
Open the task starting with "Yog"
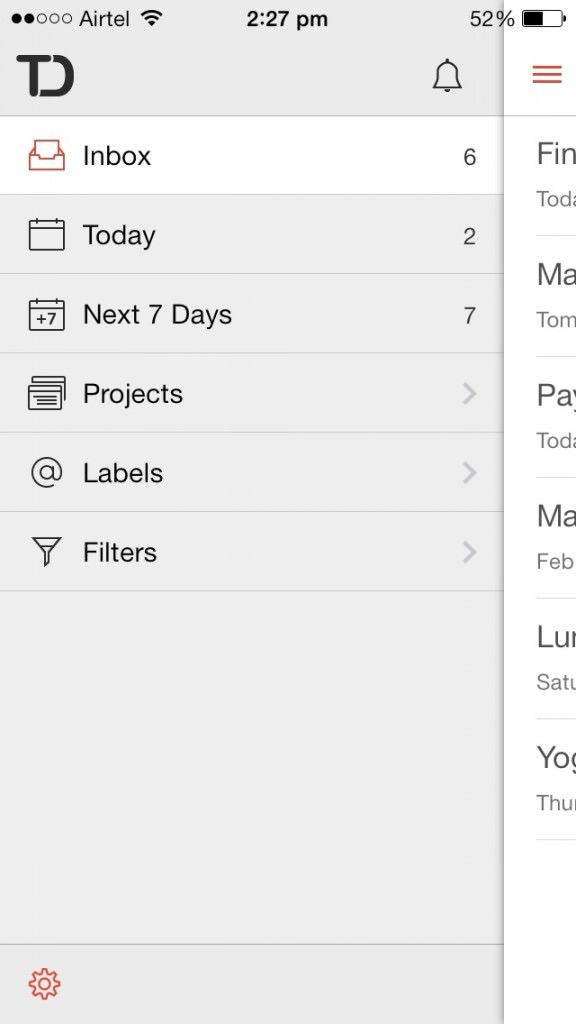coord(556,779)
